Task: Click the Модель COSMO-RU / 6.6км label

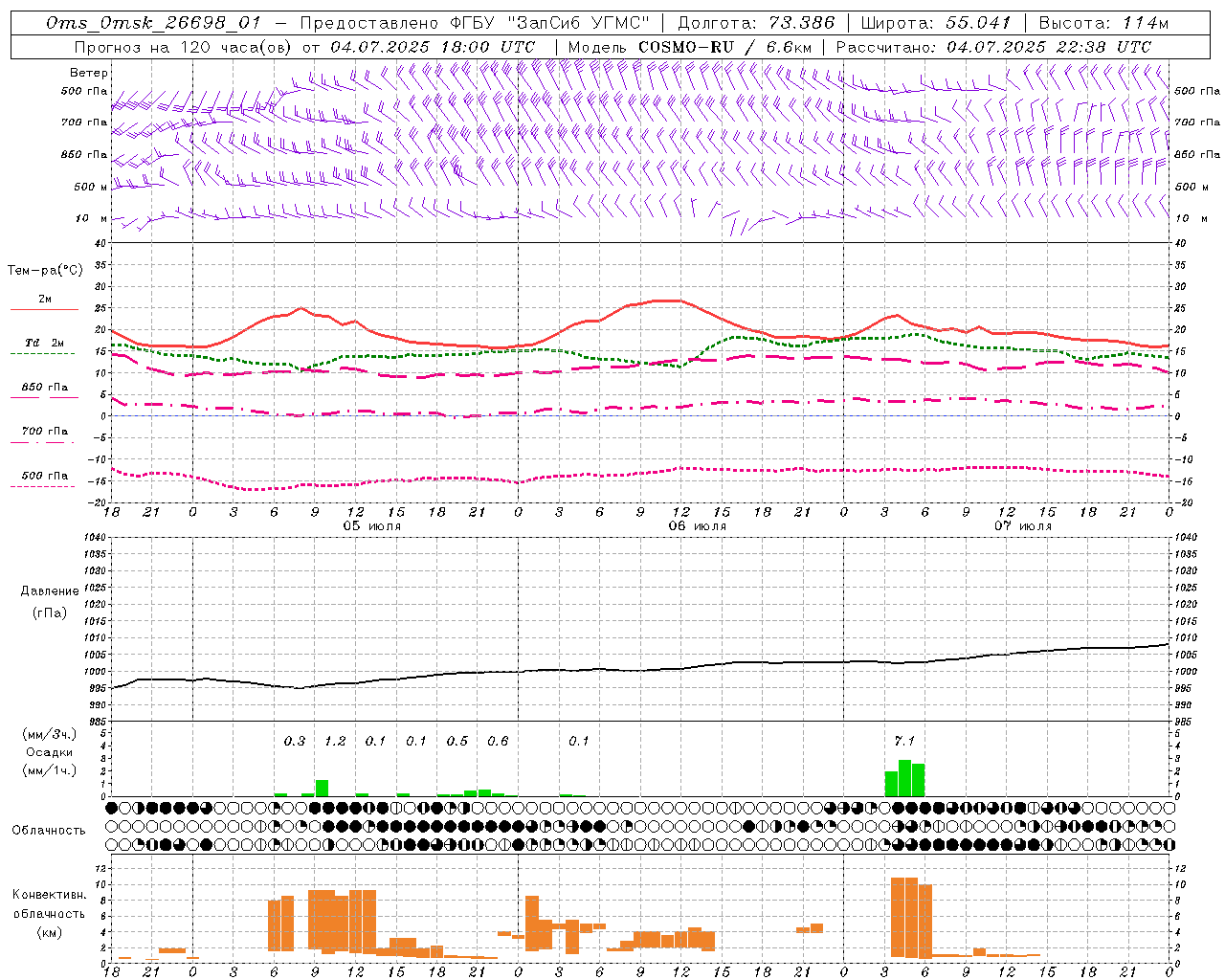Action: point(690,47)
